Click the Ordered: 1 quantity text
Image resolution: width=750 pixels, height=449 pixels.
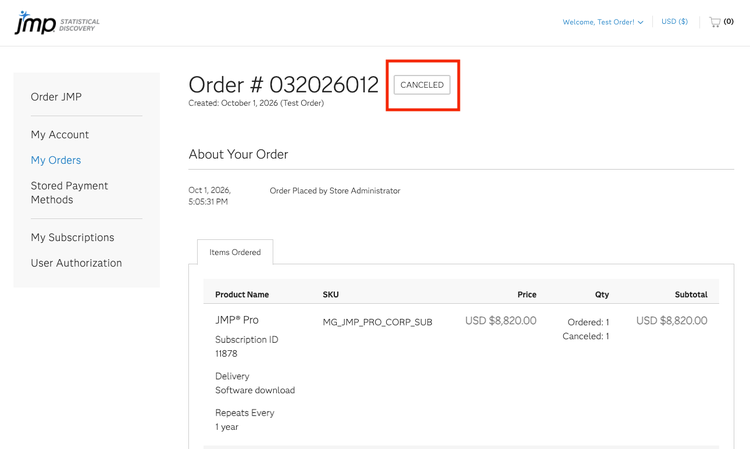coord(588,322)
